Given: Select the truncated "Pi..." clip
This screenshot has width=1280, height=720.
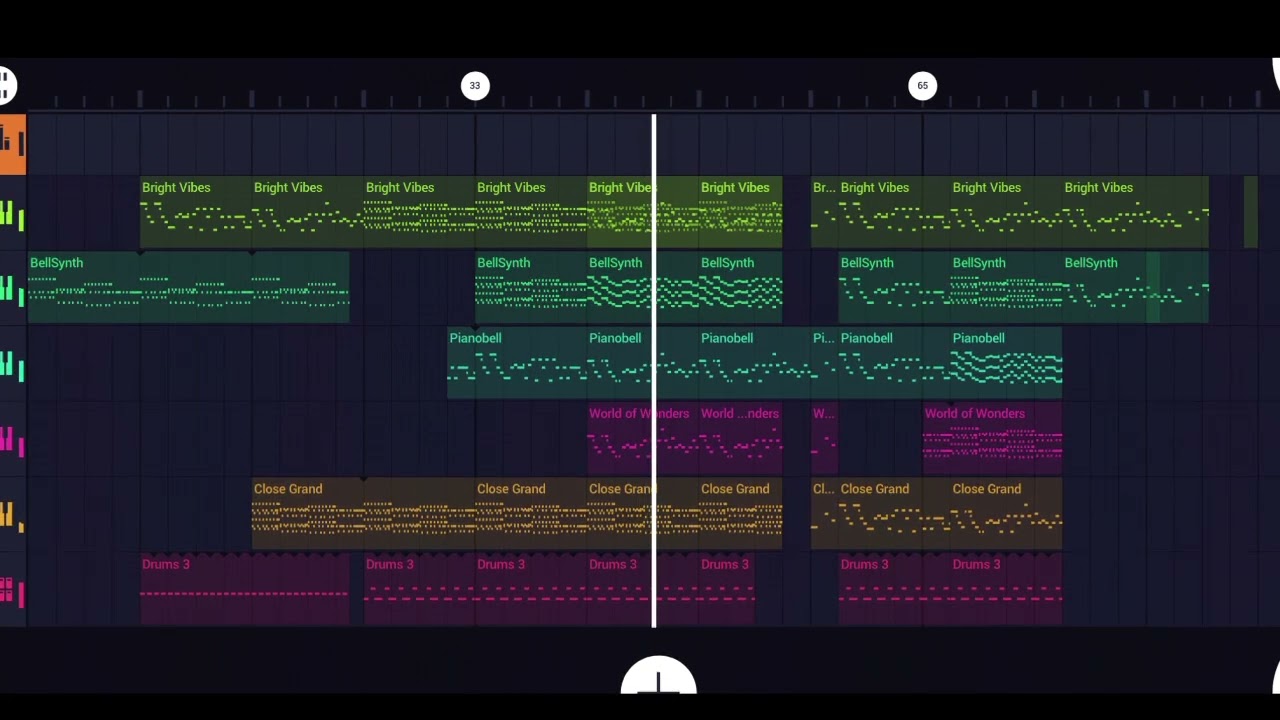Looking at the screenshot, I should [x=825, y=363].
